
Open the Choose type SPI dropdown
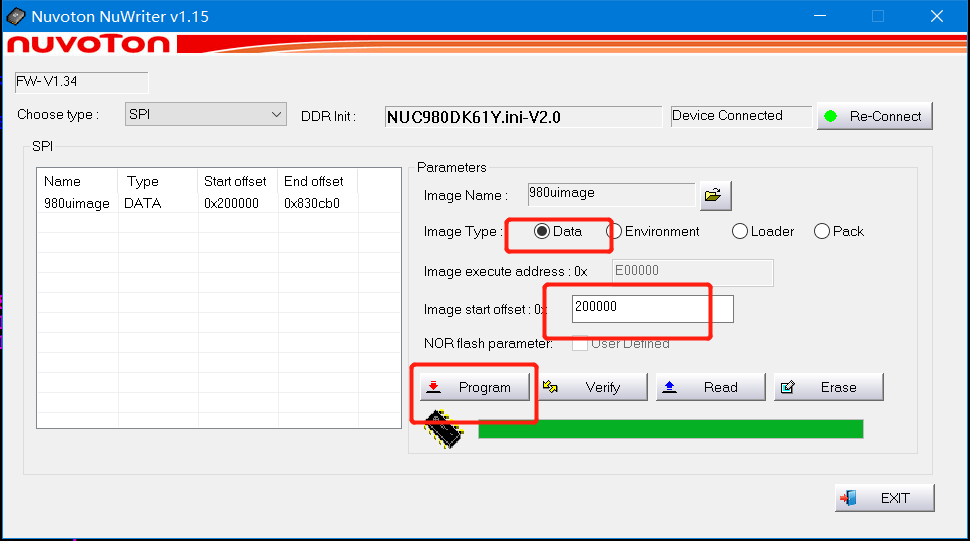coord(205,114)
